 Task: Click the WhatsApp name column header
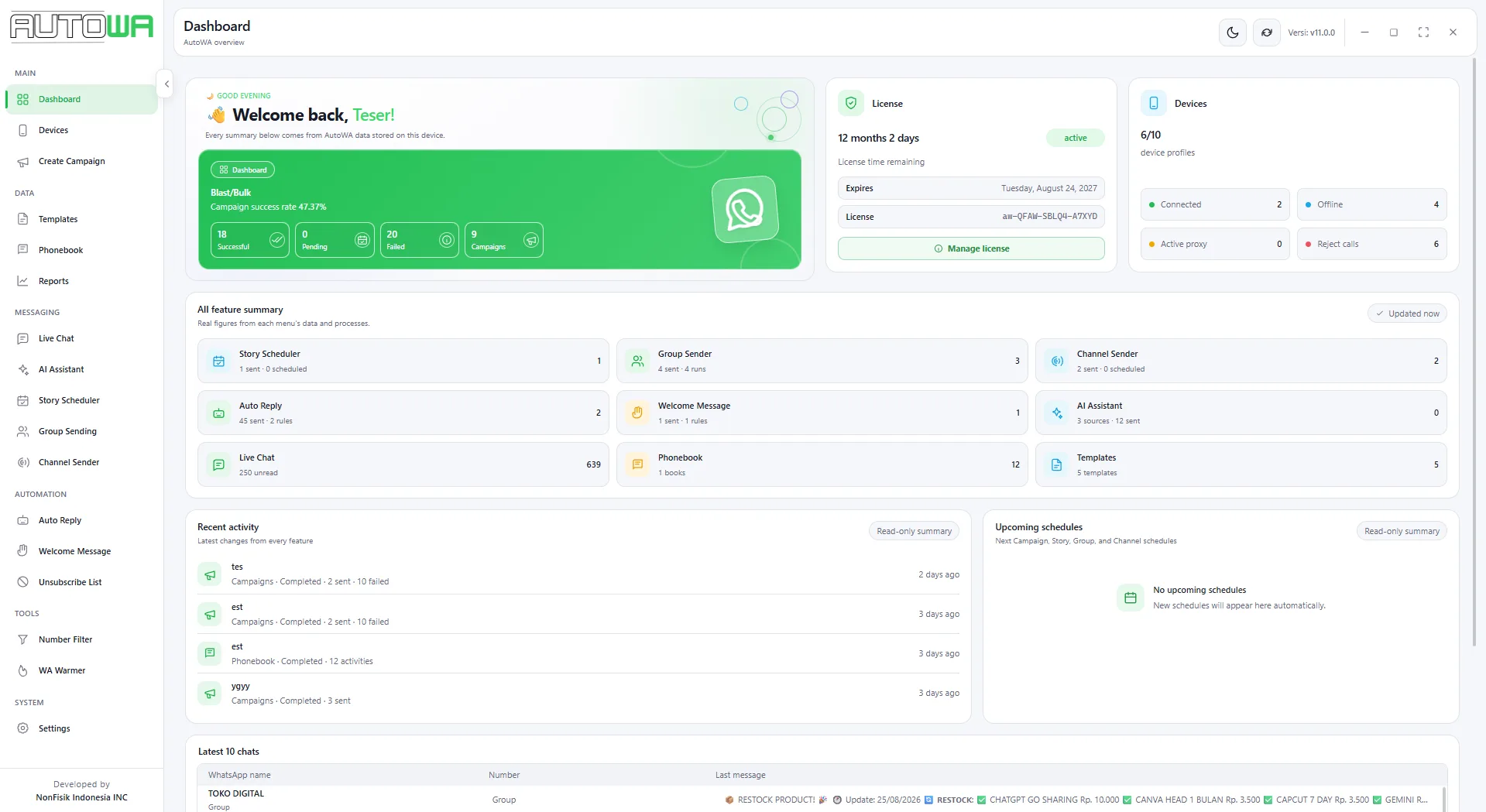click(239, 775)
